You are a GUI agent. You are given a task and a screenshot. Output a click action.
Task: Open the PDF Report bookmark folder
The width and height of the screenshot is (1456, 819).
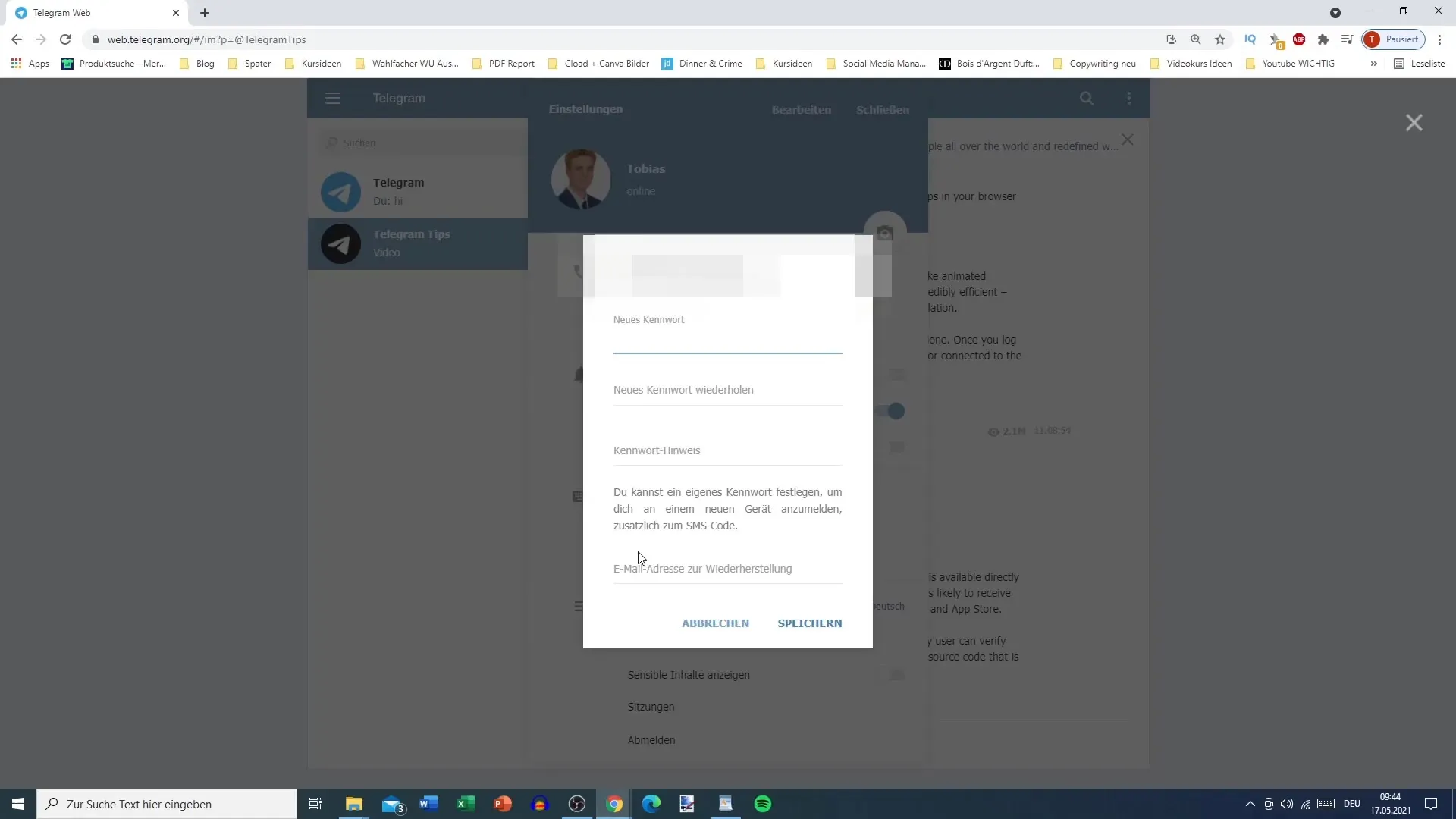(x=504, y=64)
